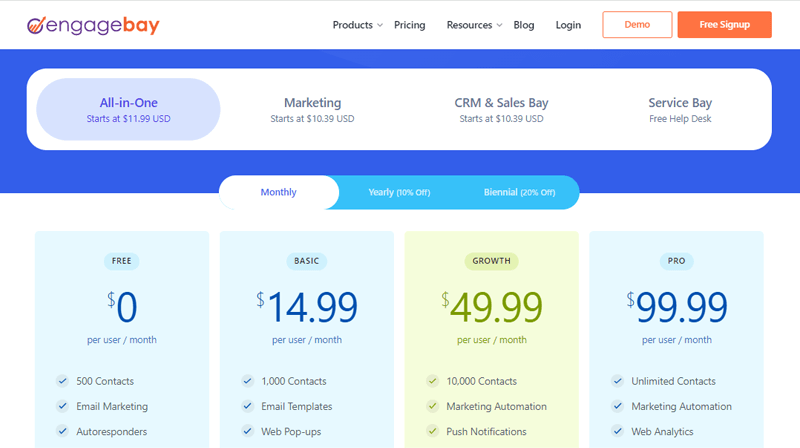
Task: Click the Push Notifications feature text
Action: 486,432
